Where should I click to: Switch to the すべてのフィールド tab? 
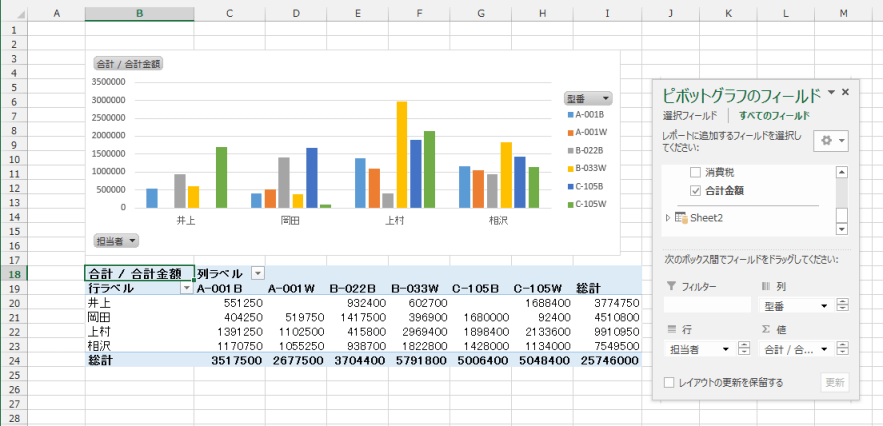click(774, 116)
